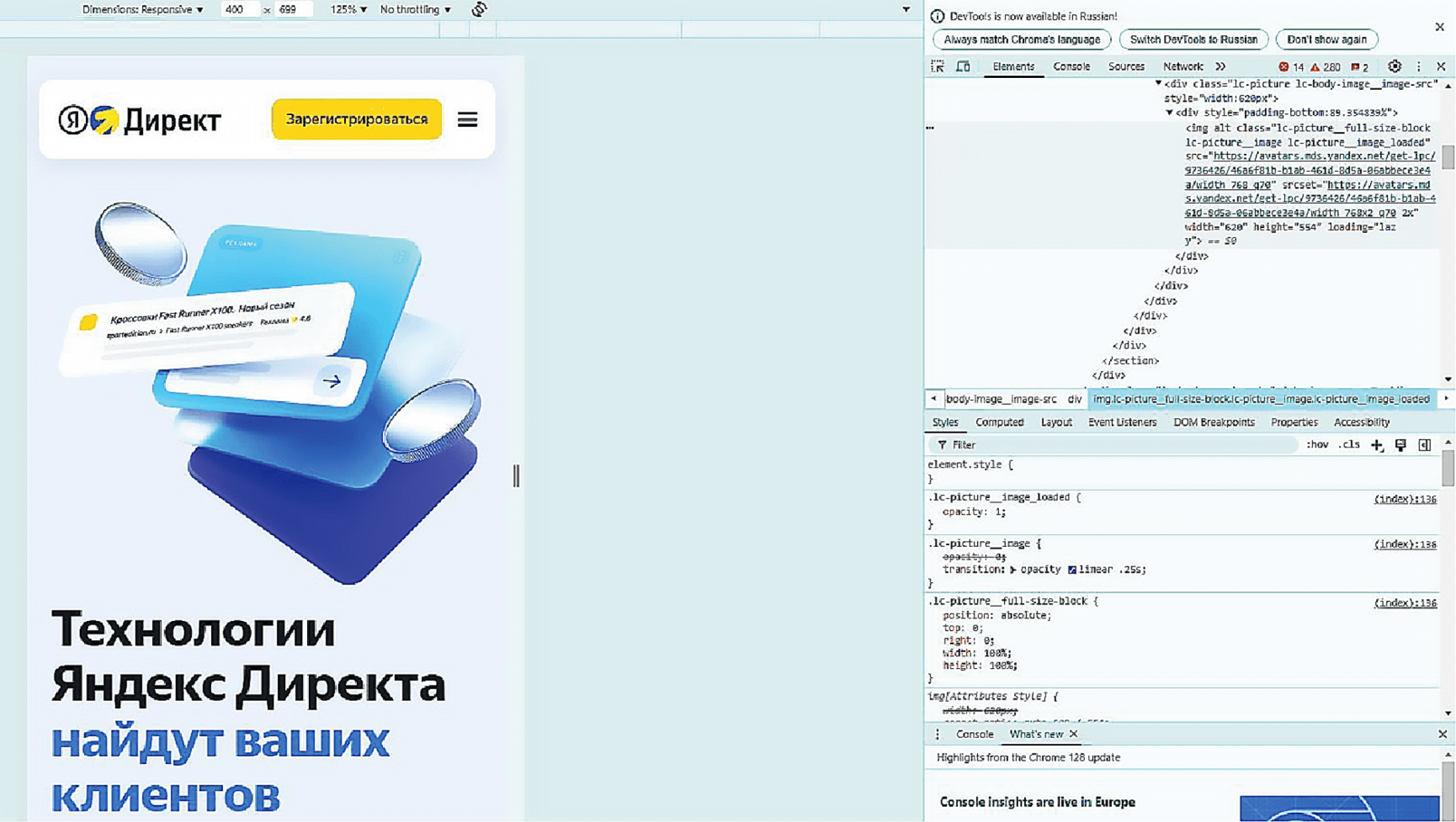Dismiss the DevTools language notification bar
Screen dimensions: 1456x822
click(1440, 27)
